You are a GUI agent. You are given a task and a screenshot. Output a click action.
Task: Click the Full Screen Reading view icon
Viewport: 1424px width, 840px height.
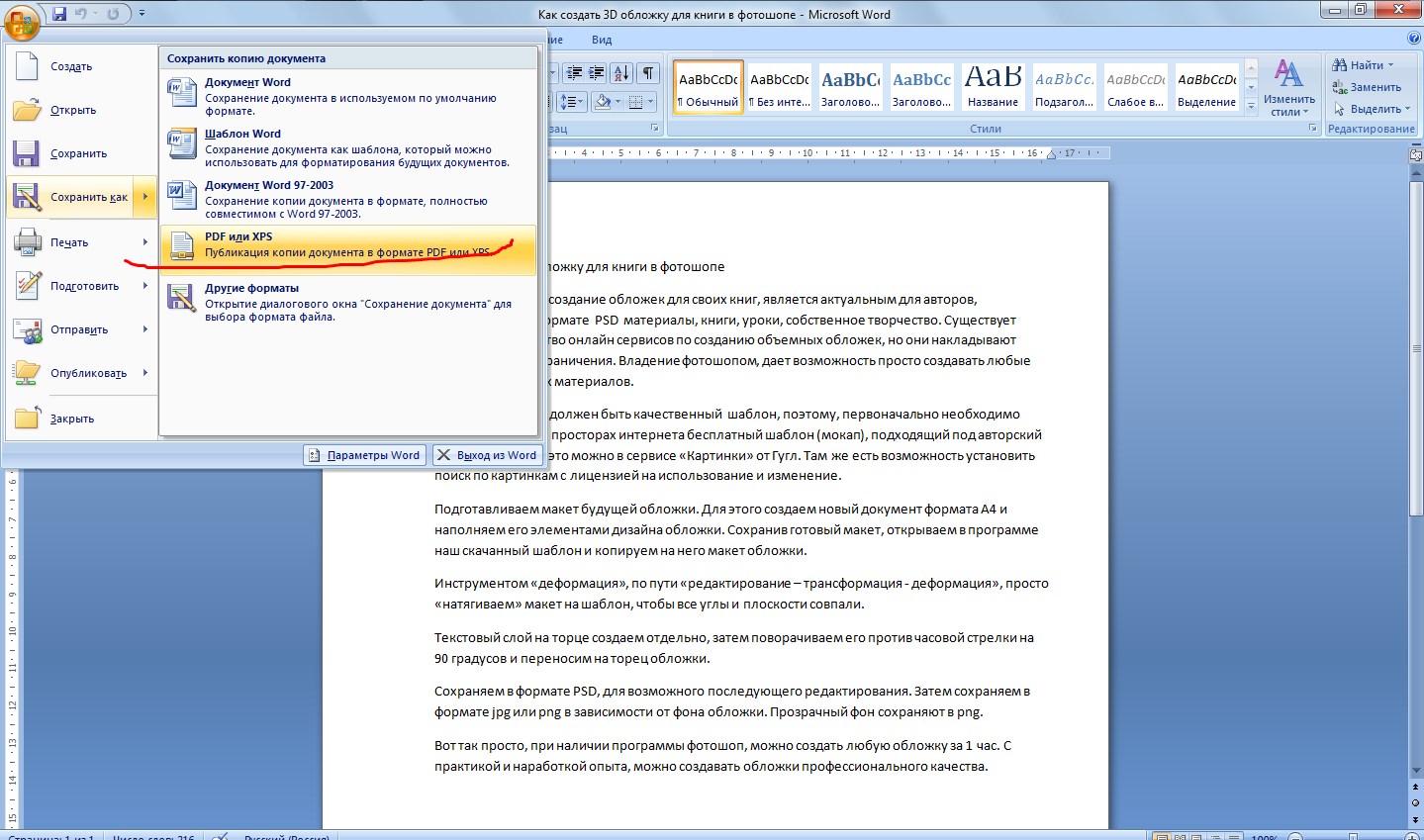point(1182,837)
